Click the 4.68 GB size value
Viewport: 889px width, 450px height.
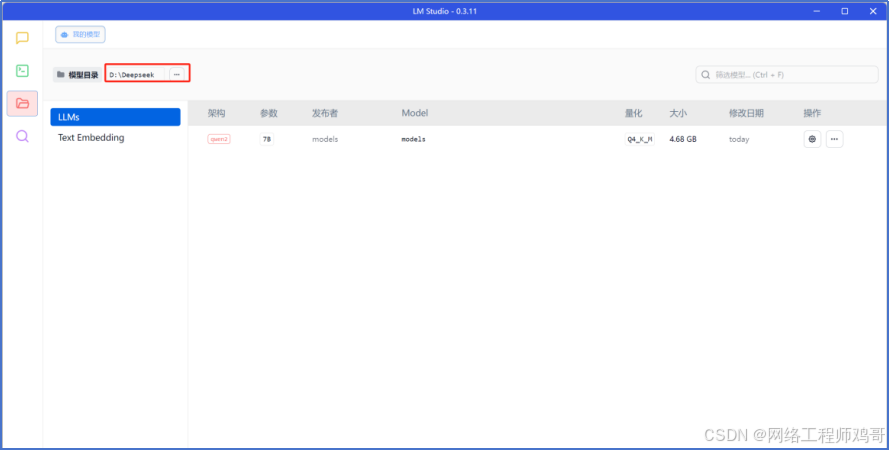683,139
